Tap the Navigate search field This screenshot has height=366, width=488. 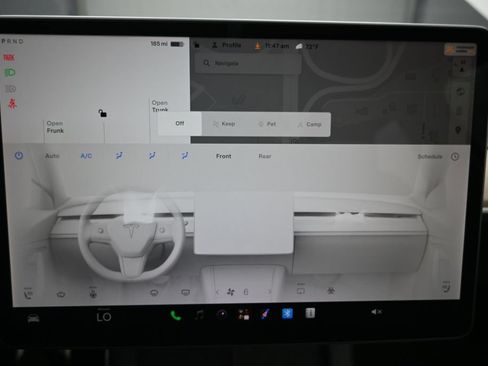(x=248, y=63)
